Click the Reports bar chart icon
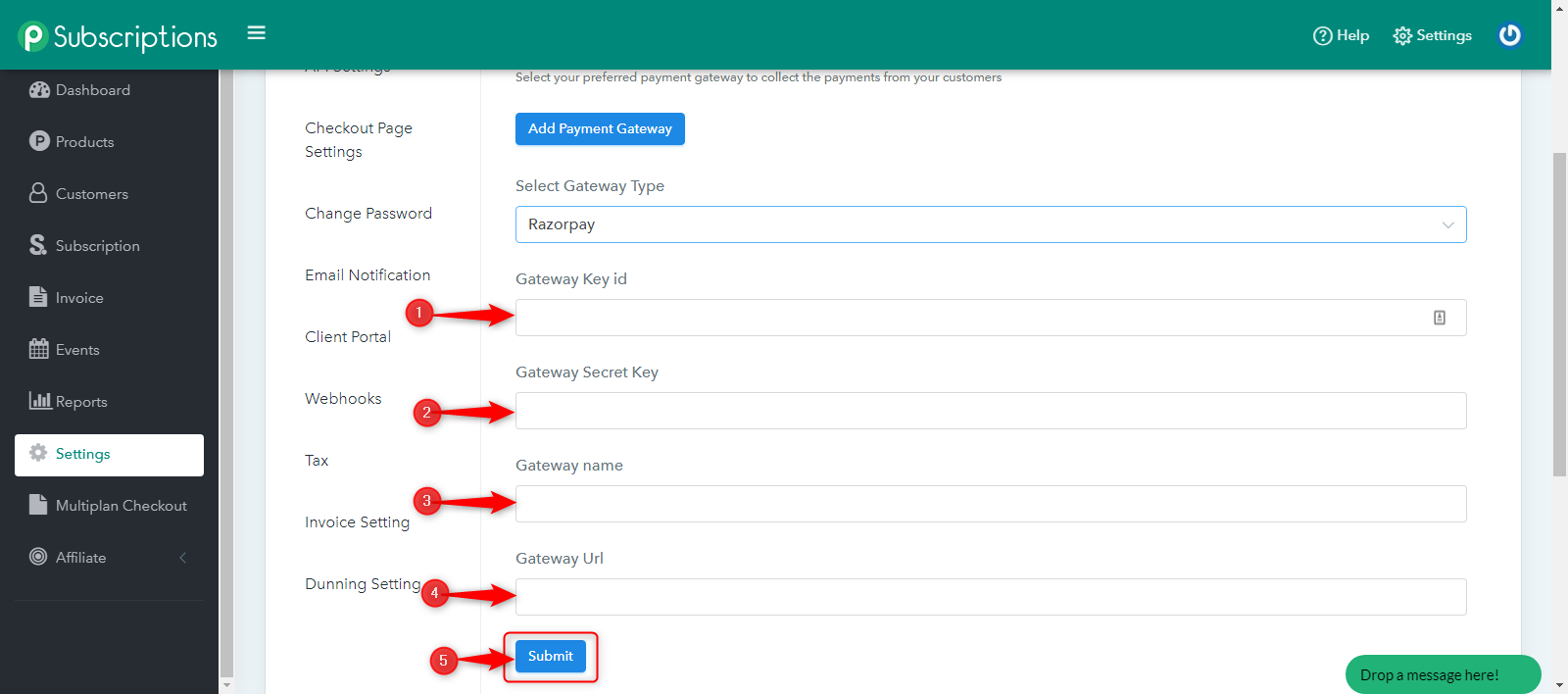Screen dimensions: 1568x694 click(40, 401)
